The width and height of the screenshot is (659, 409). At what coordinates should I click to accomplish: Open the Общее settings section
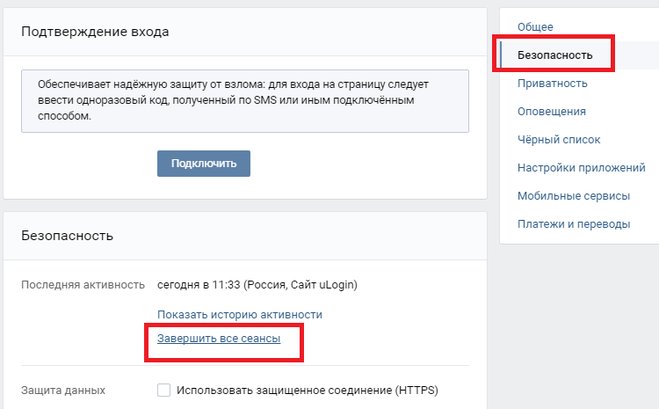click(535, 27)
